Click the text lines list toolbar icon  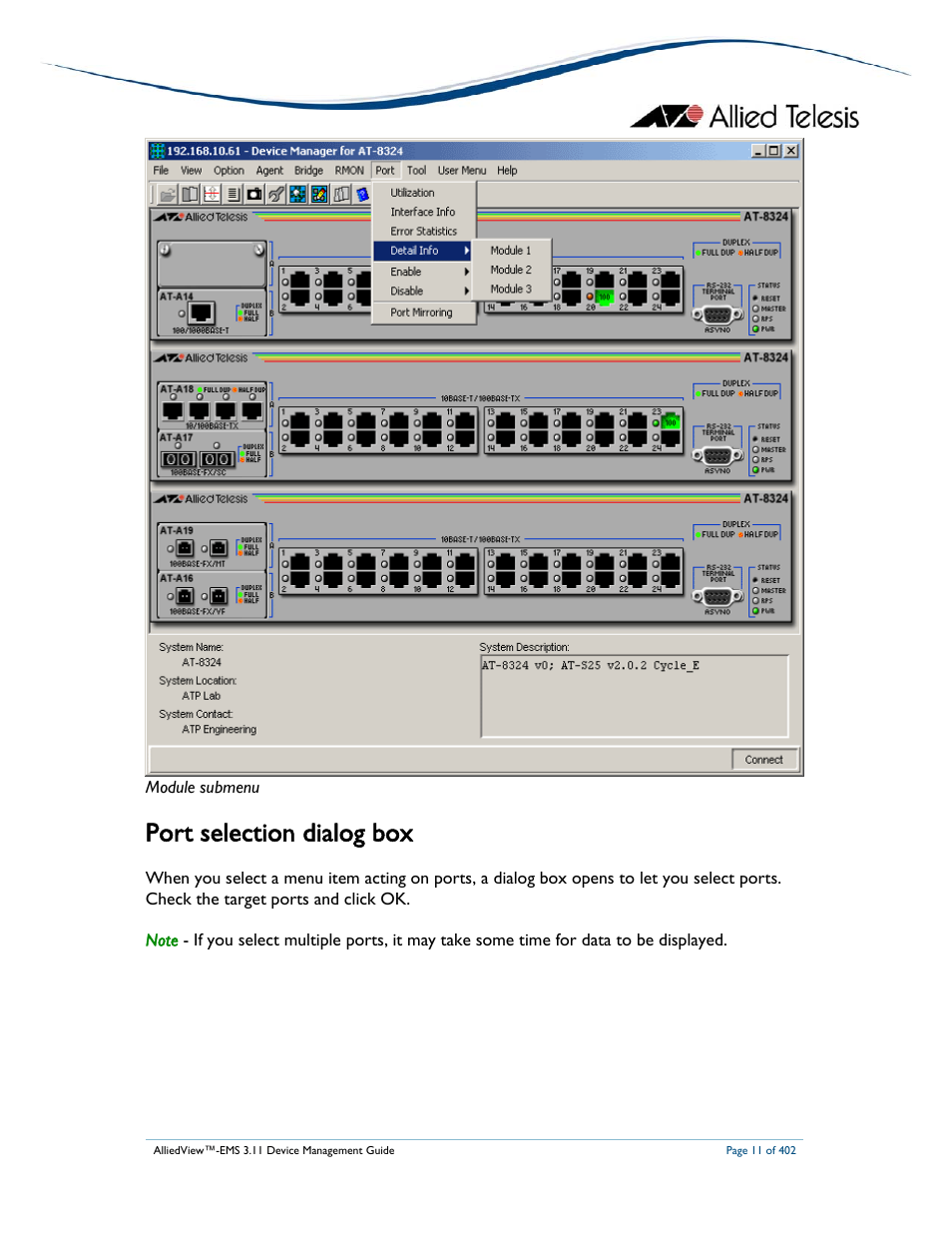point(234,194)
